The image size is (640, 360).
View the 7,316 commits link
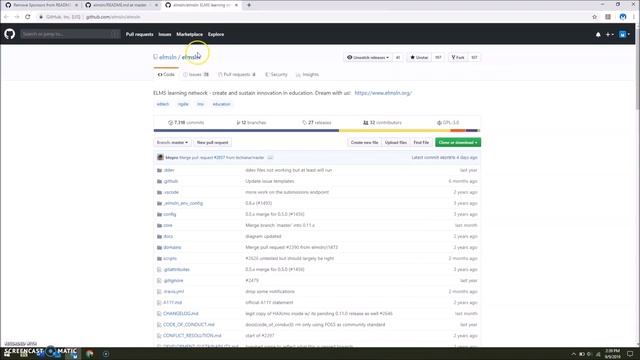[186, 122]
